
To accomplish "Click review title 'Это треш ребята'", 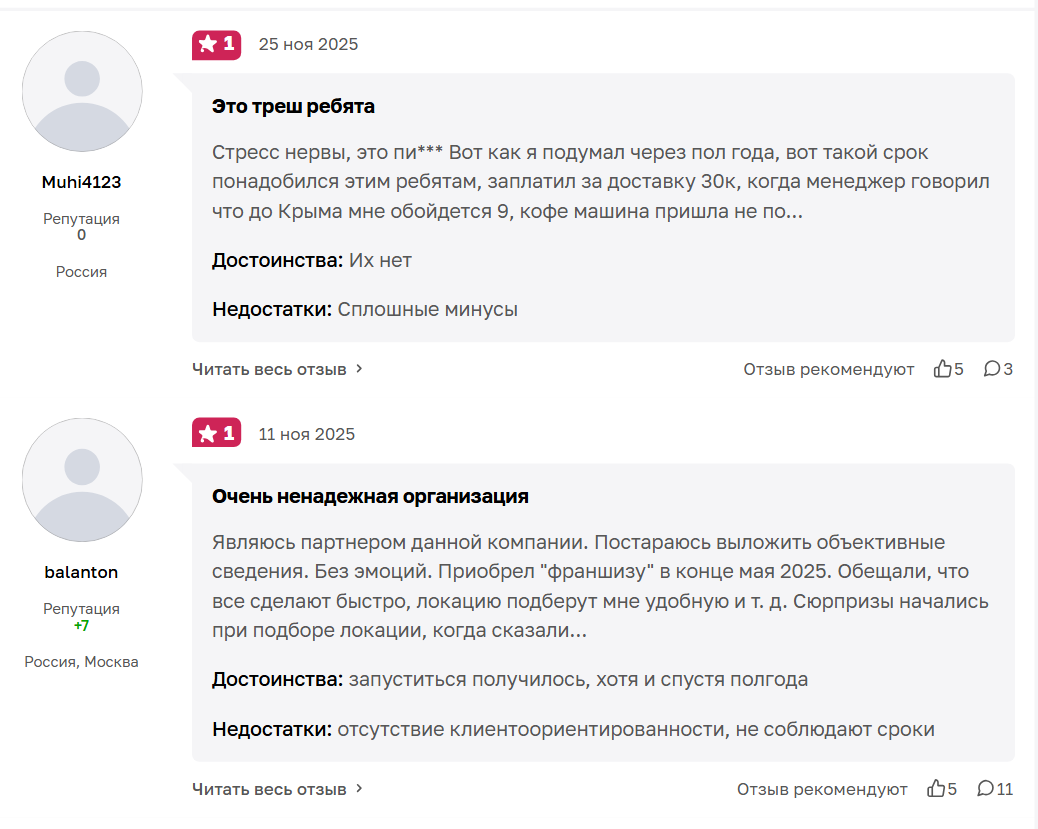I will 293,106.
